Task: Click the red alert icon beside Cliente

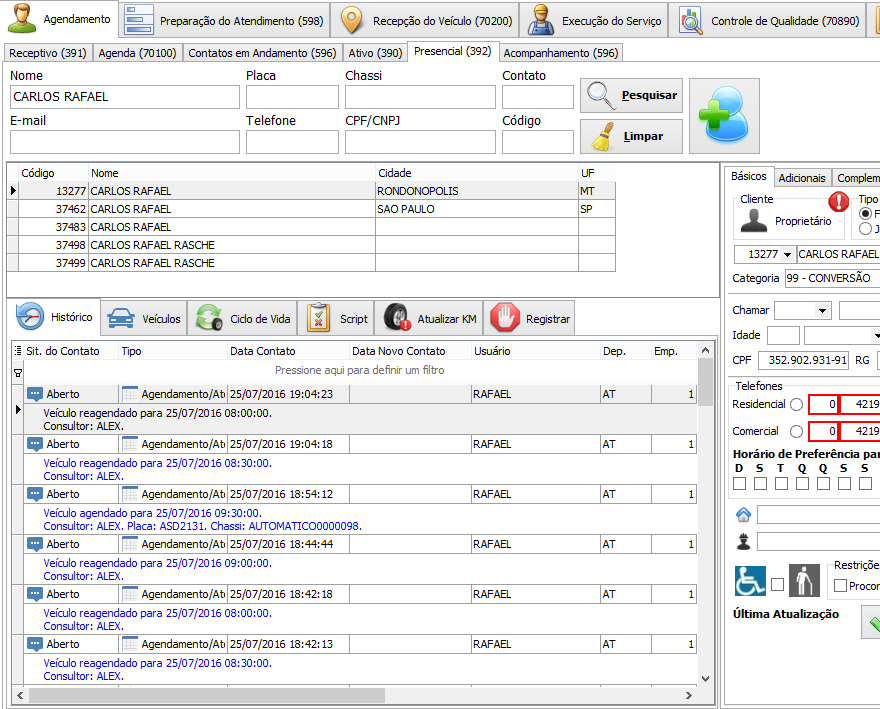Action: 839,202
